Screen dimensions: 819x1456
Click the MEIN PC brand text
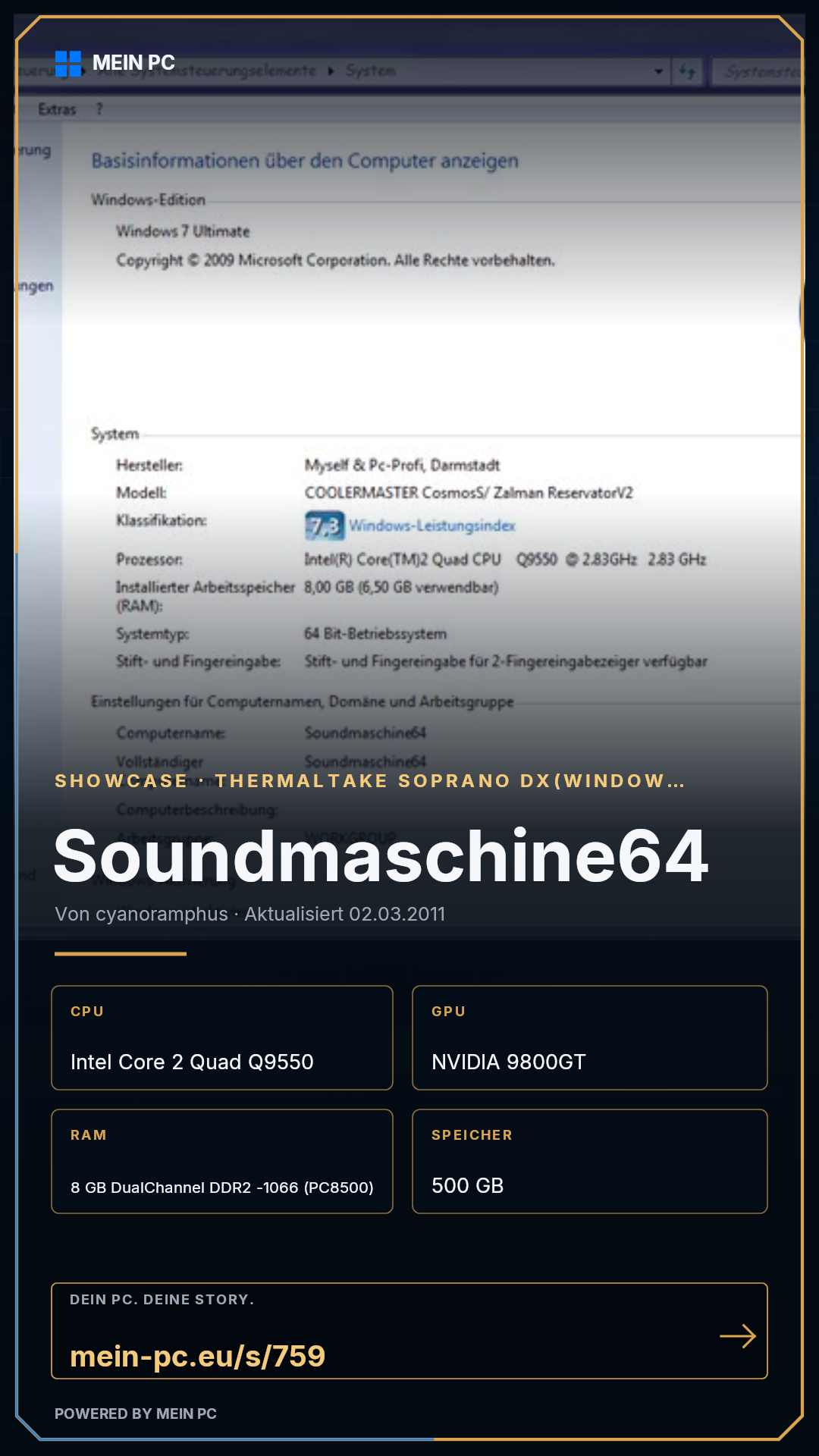coord(133,63)
